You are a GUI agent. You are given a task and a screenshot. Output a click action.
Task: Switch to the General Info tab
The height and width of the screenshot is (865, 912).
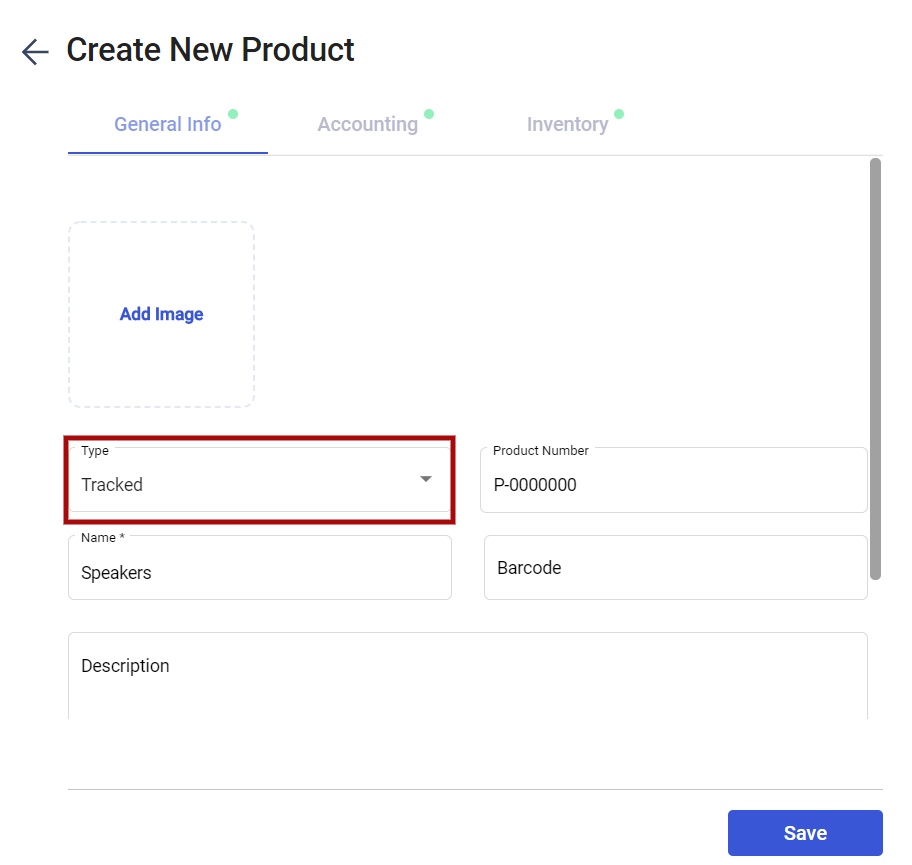pos(168,124)
